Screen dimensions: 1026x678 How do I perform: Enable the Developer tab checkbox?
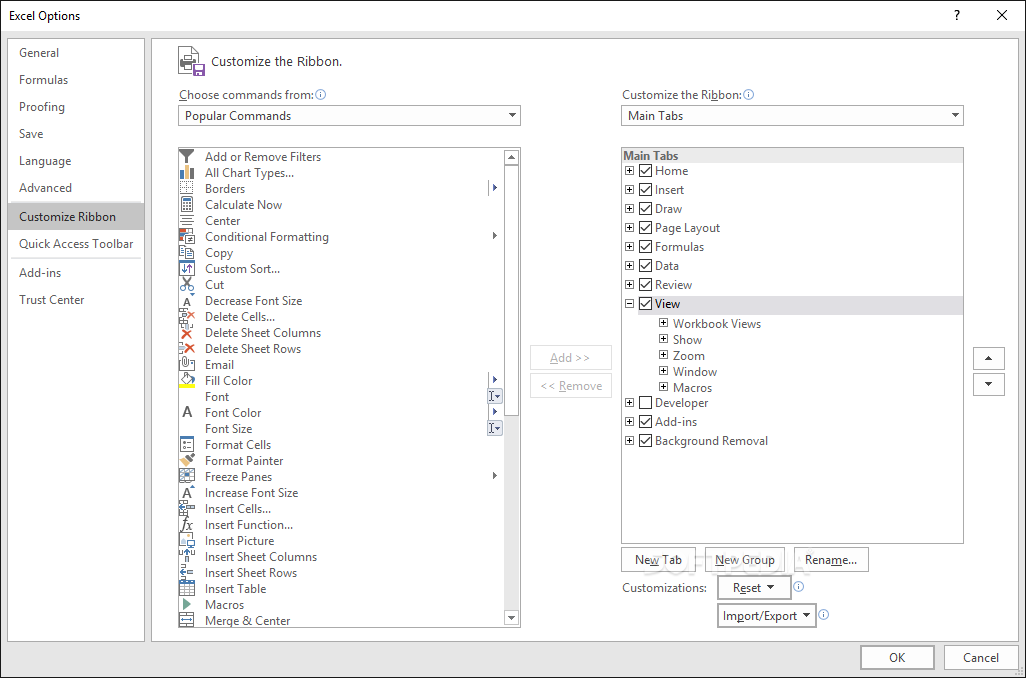click(645, 402)
